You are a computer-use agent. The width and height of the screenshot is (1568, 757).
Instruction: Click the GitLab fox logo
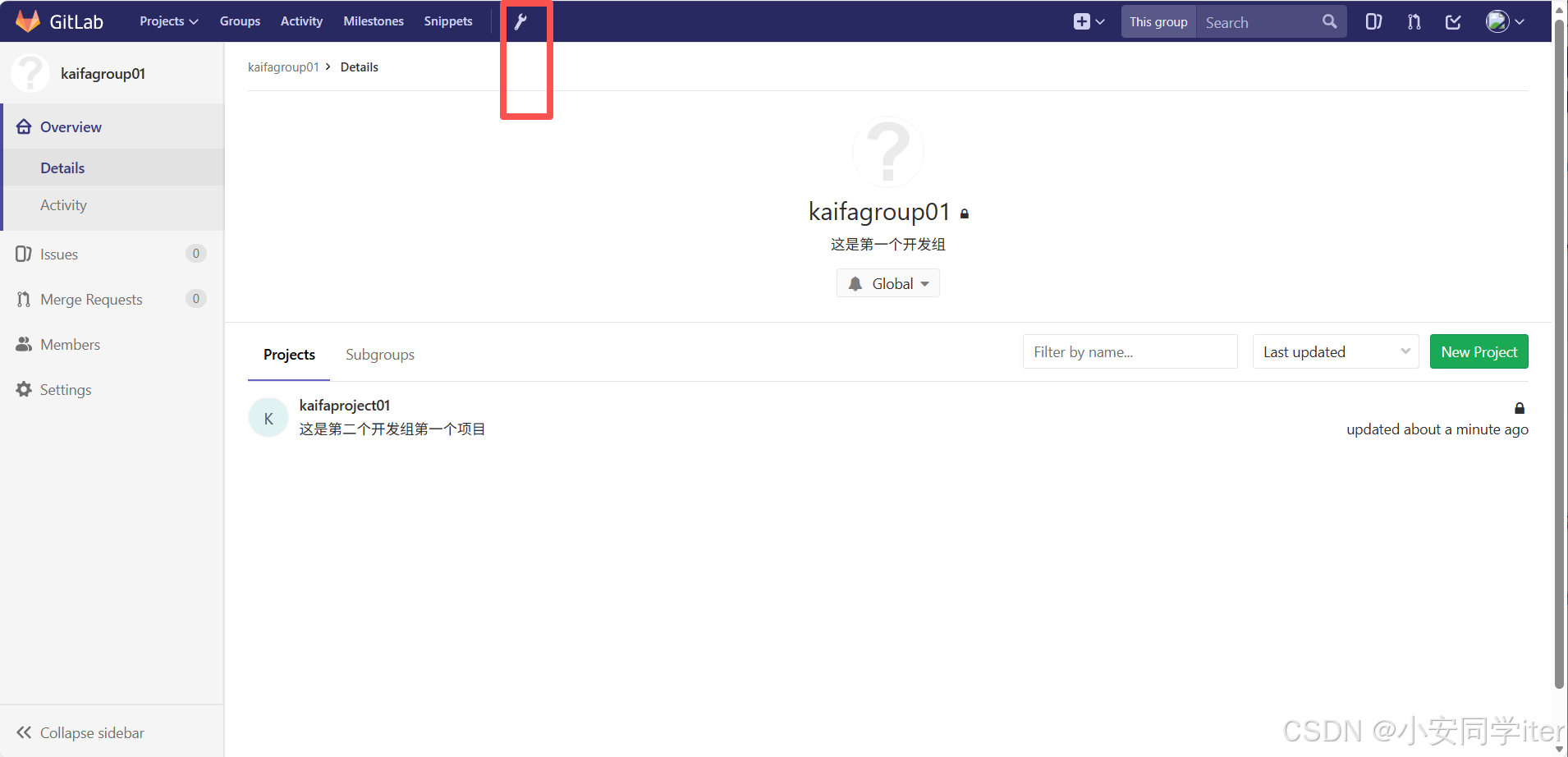point(28,21)
